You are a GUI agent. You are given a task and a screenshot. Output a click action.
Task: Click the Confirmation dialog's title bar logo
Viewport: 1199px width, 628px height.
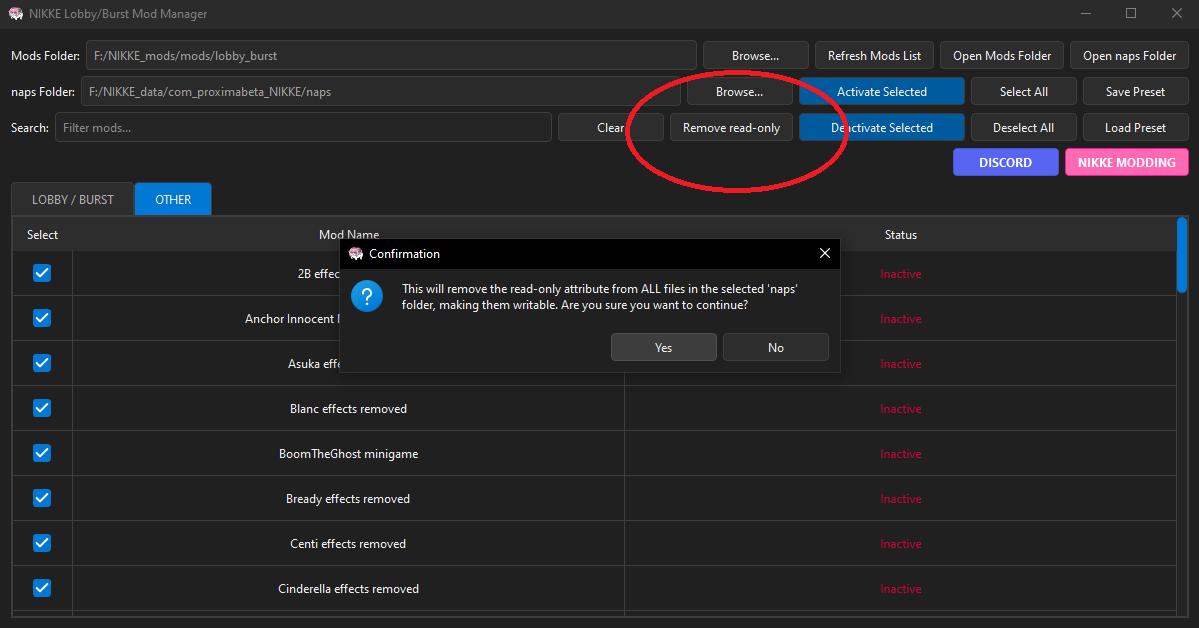356,253
